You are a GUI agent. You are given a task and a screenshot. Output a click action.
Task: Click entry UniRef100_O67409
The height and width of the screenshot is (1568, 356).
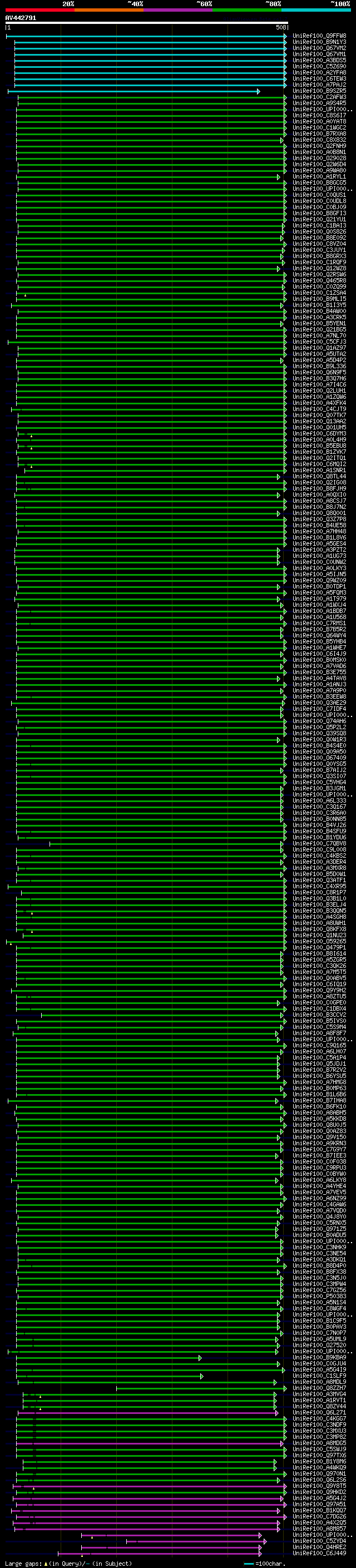tap(319, 758)
